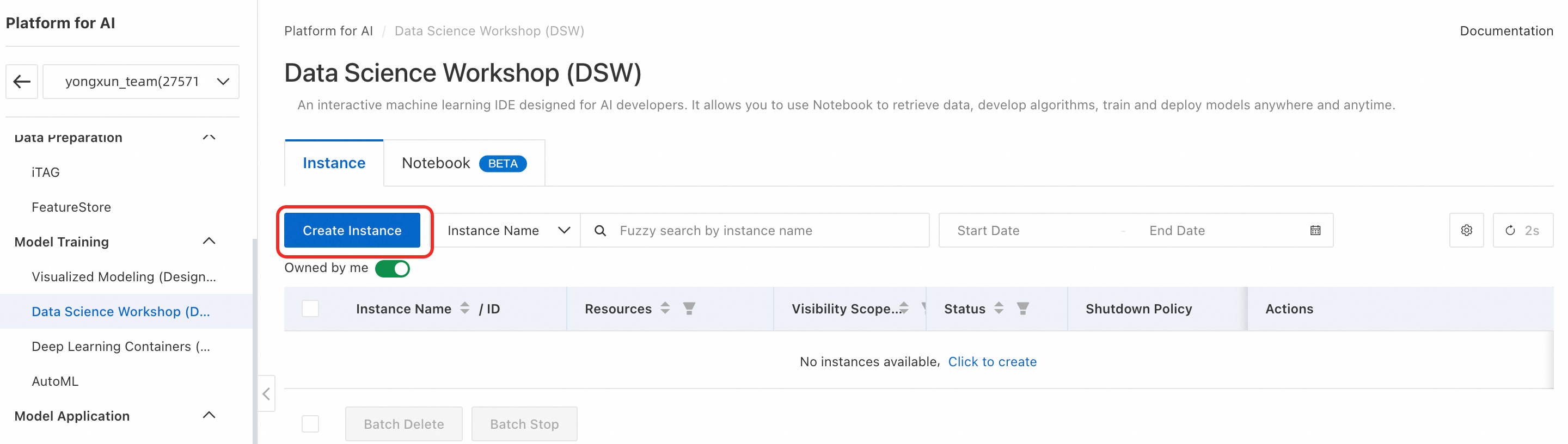The image size is (1568, 444).
Task: Collapse the sidebar with the left chevron handle
Action: [267, 394]
